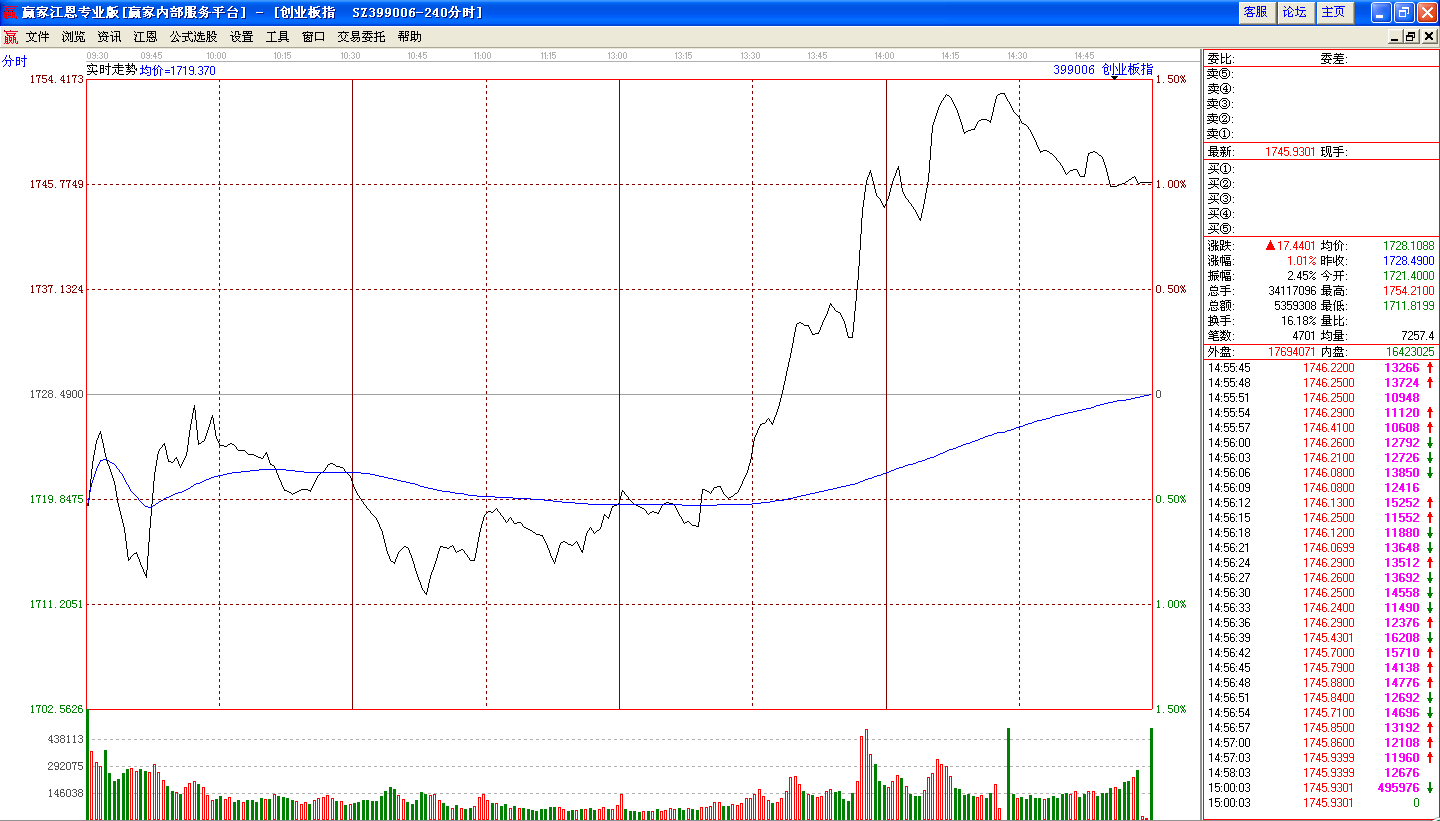Click the 实时走势 label
This screenshot has height=821, width=1440.
[x=111, y=70]
